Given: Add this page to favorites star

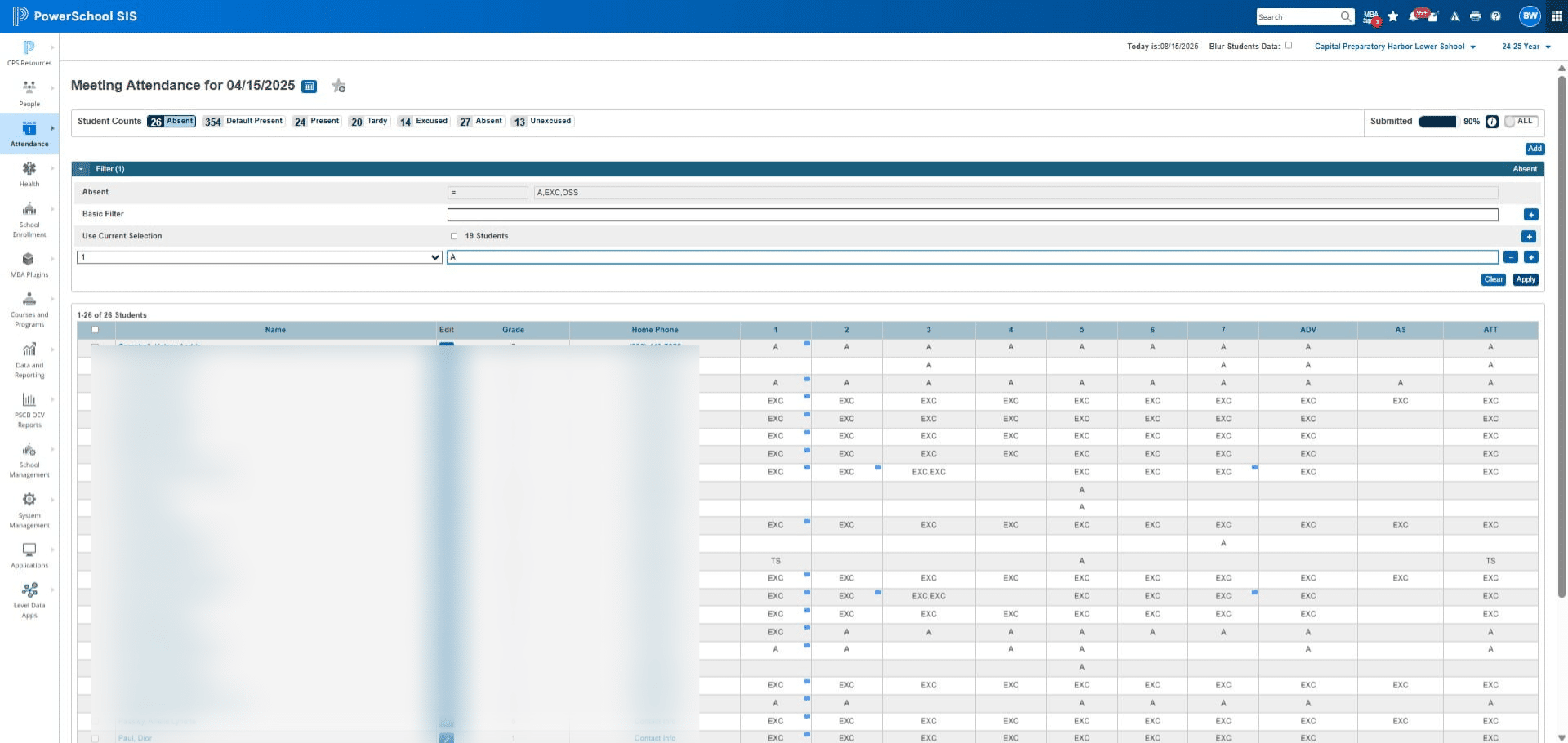Looking at the screenshot, I should (339, 87).
